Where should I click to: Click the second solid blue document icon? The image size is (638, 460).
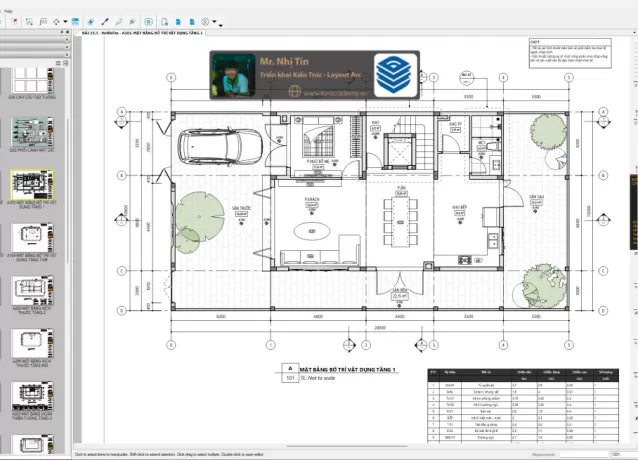pos(192,22)
